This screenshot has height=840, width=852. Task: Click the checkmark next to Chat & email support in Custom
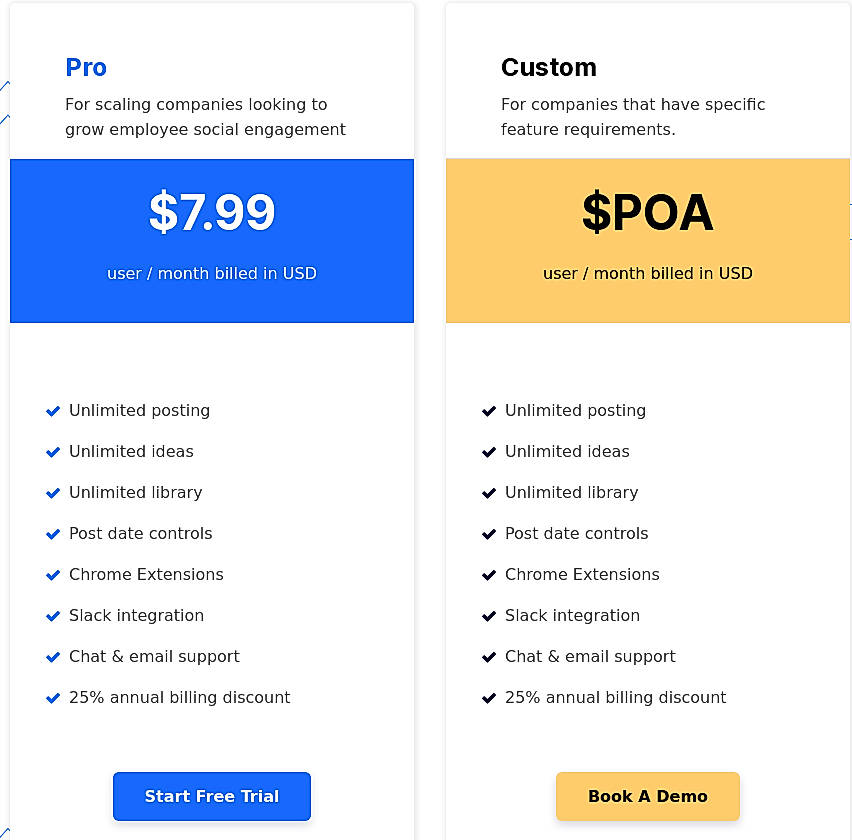(489, 656)
